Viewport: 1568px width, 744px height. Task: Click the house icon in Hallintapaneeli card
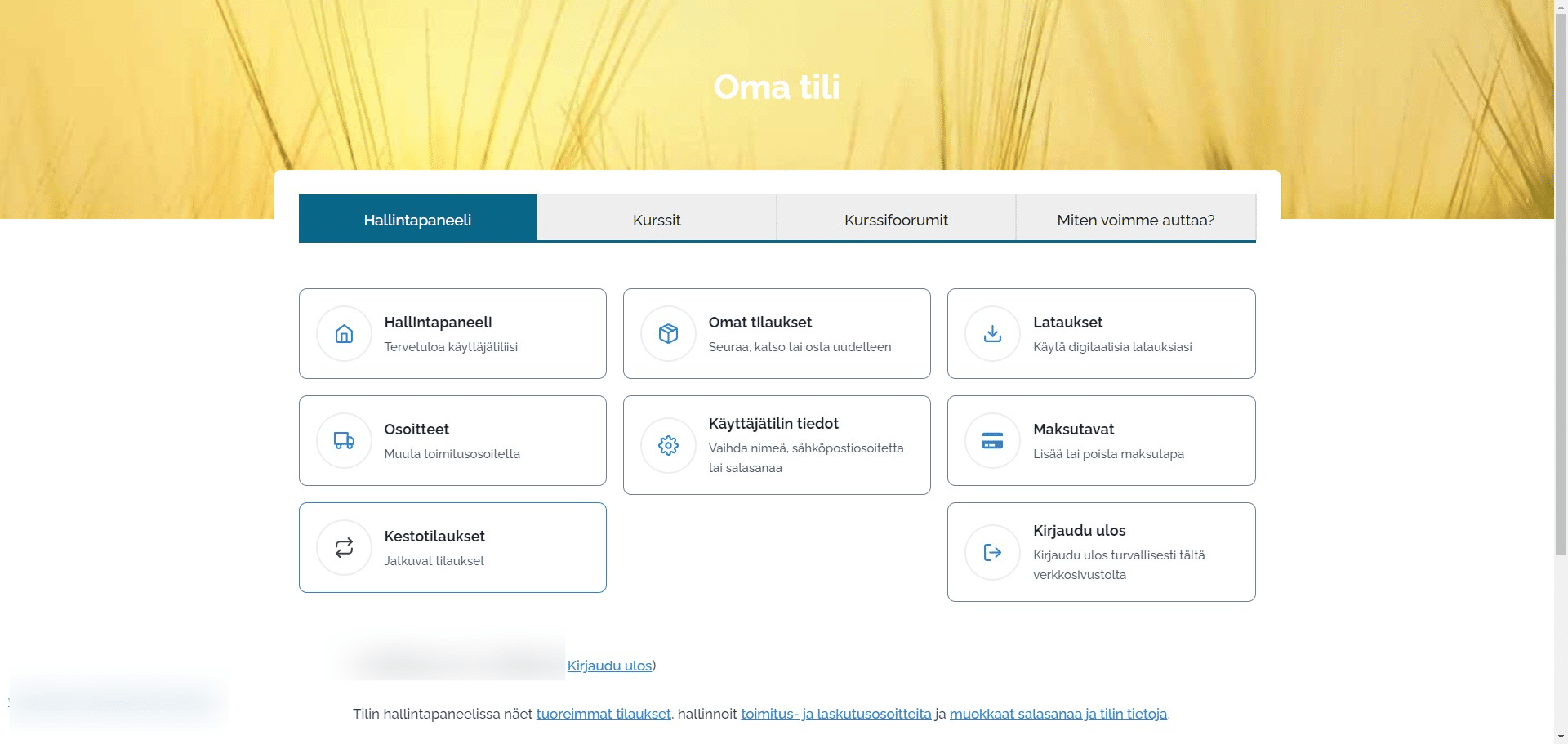click(x=344, y=334)
